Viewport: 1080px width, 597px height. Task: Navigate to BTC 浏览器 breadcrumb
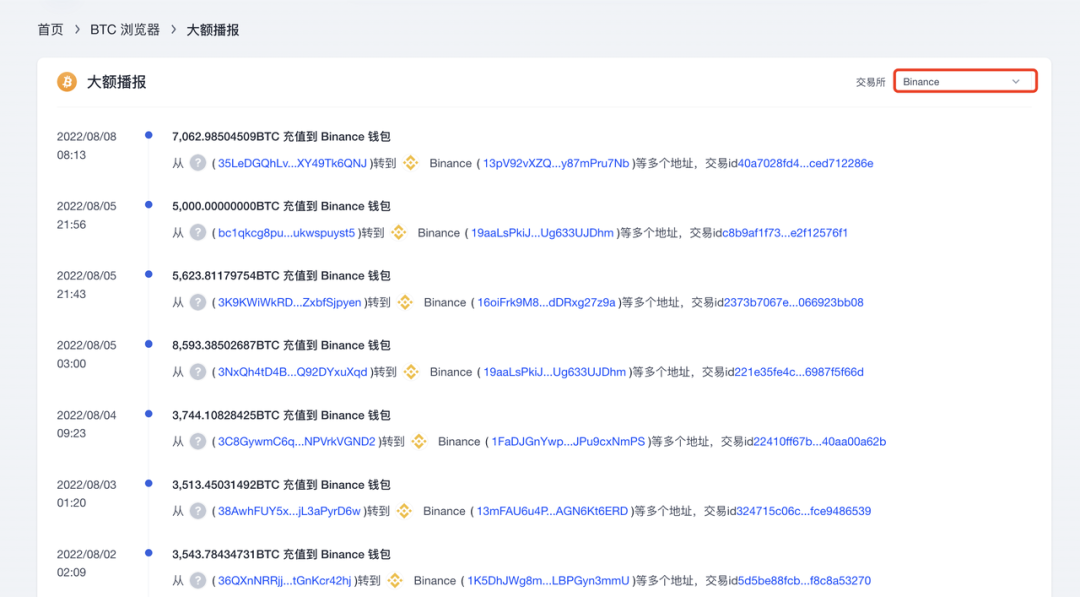click(125, 30)
